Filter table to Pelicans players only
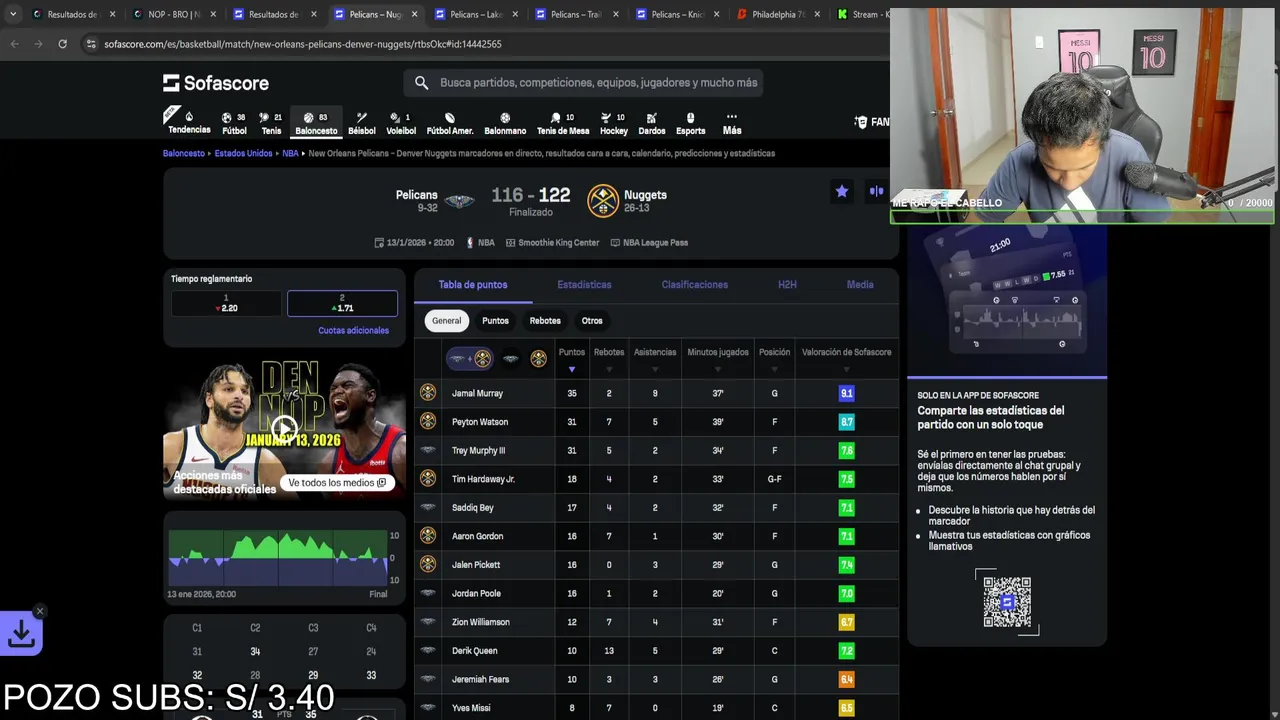1280x720 pixels. coord(510,358)
